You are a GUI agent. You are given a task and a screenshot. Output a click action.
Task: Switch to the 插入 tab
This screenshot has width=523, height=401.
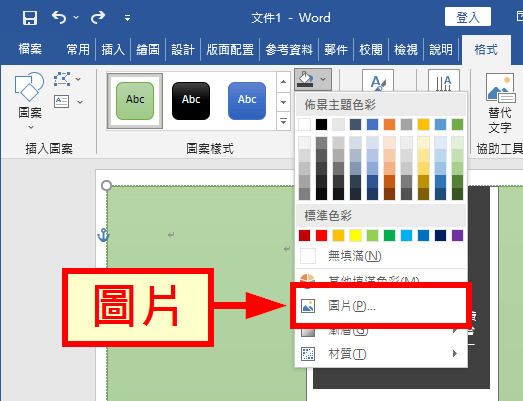tap(113, 49)
